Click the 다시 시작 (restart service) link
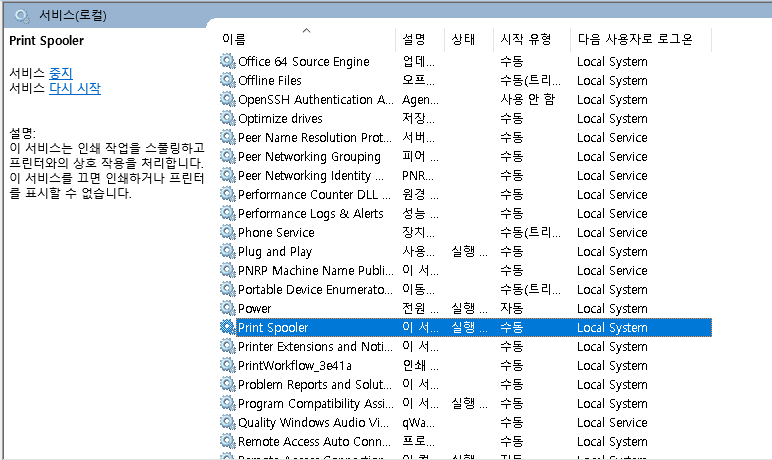The image size is (772, 460). (75, 88)
